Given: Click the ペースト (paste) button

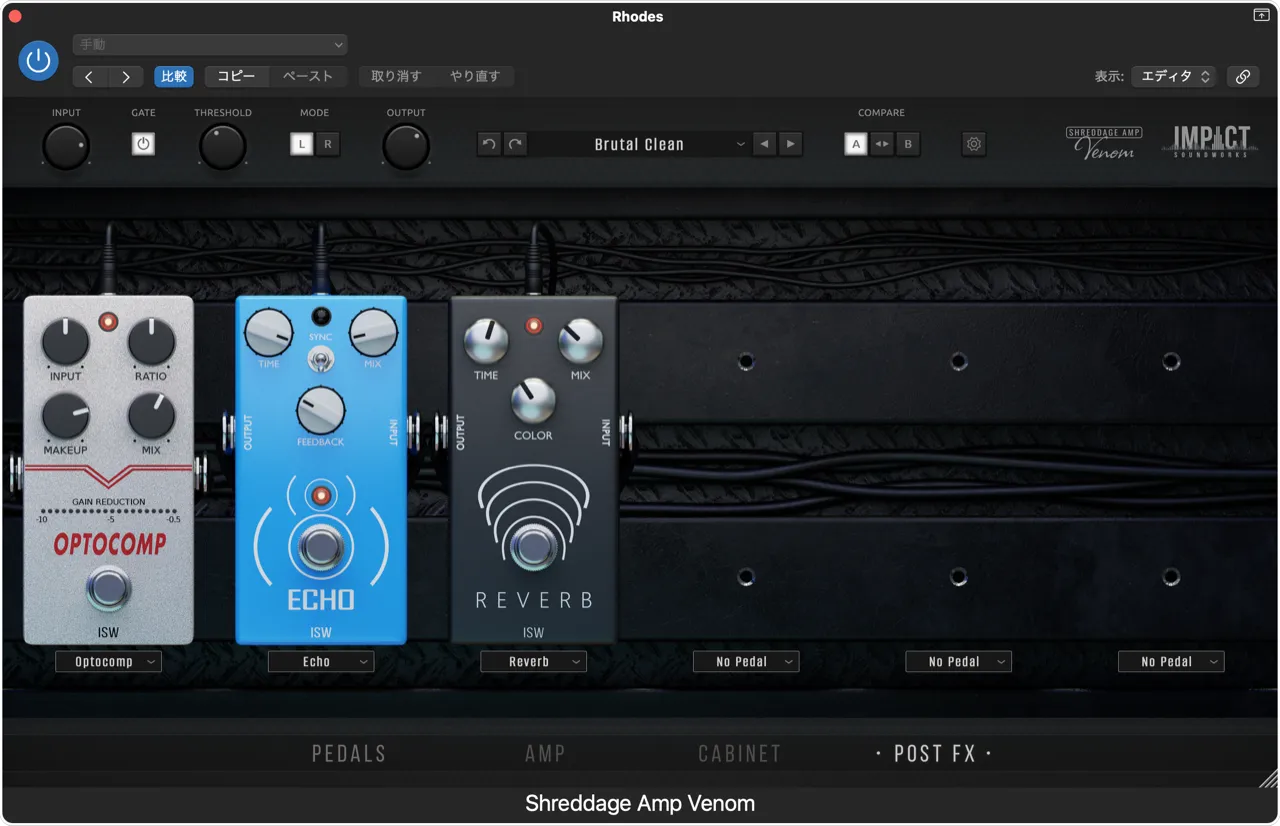Looking at the screenshot, I should coord(307,76).
